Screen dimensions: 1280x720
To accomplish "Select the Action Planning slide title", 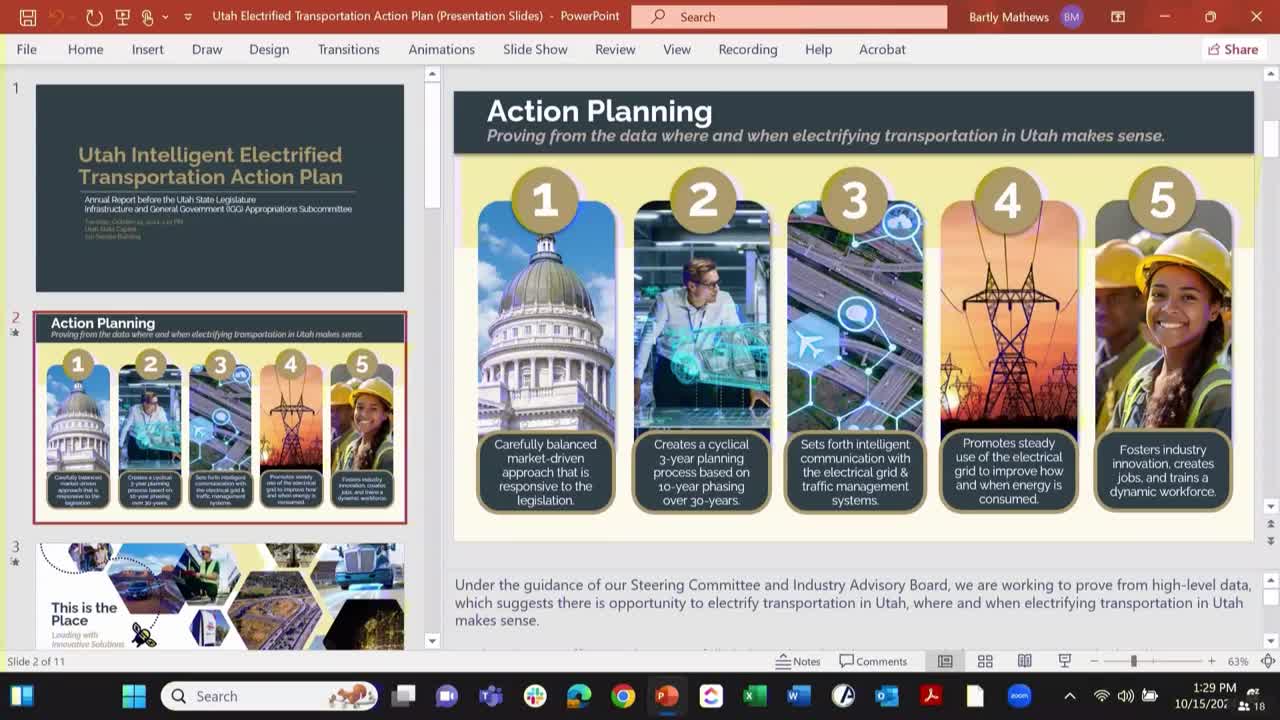I will coord(599,111).
